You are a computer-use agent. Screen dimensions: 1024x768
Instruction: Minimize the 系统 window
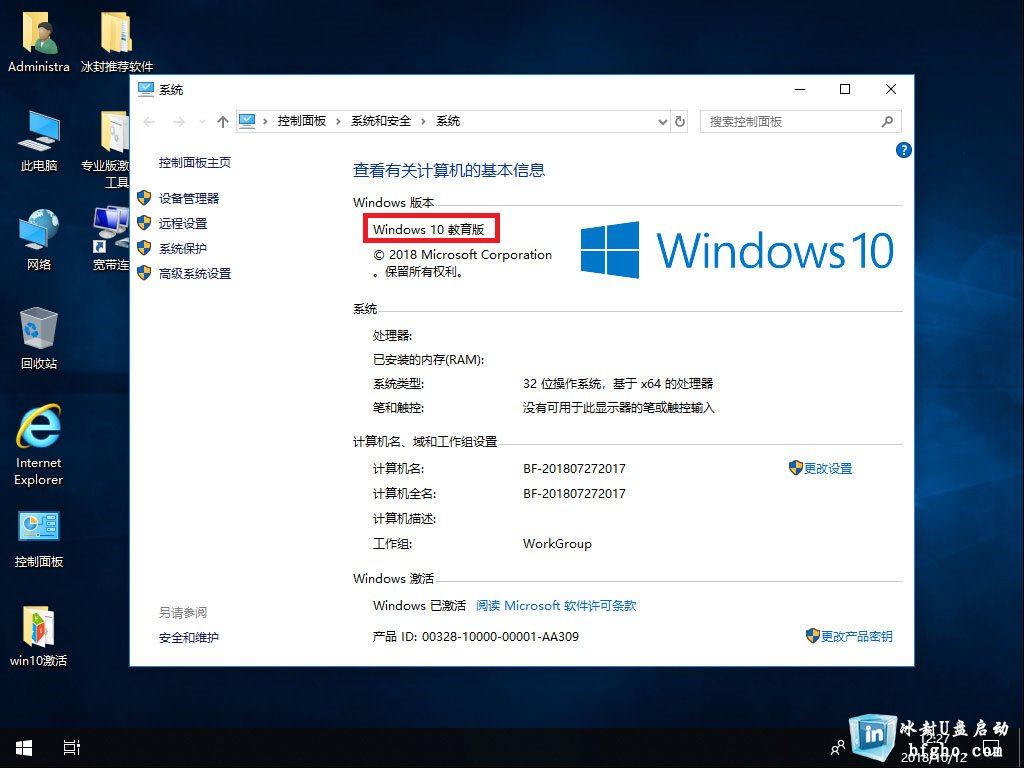point(800,89)
